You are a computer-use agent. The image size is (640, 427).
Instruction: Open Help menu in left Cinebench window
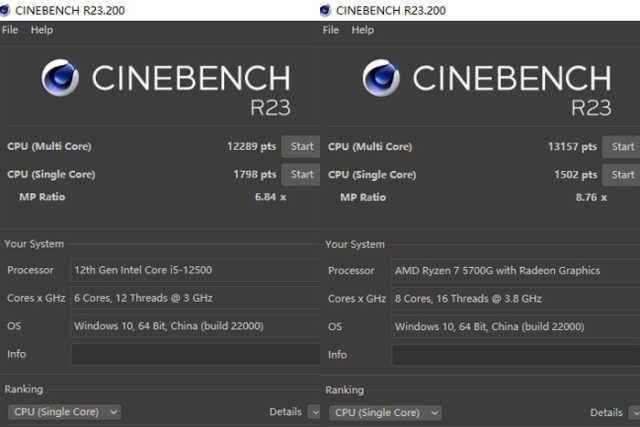42,30
